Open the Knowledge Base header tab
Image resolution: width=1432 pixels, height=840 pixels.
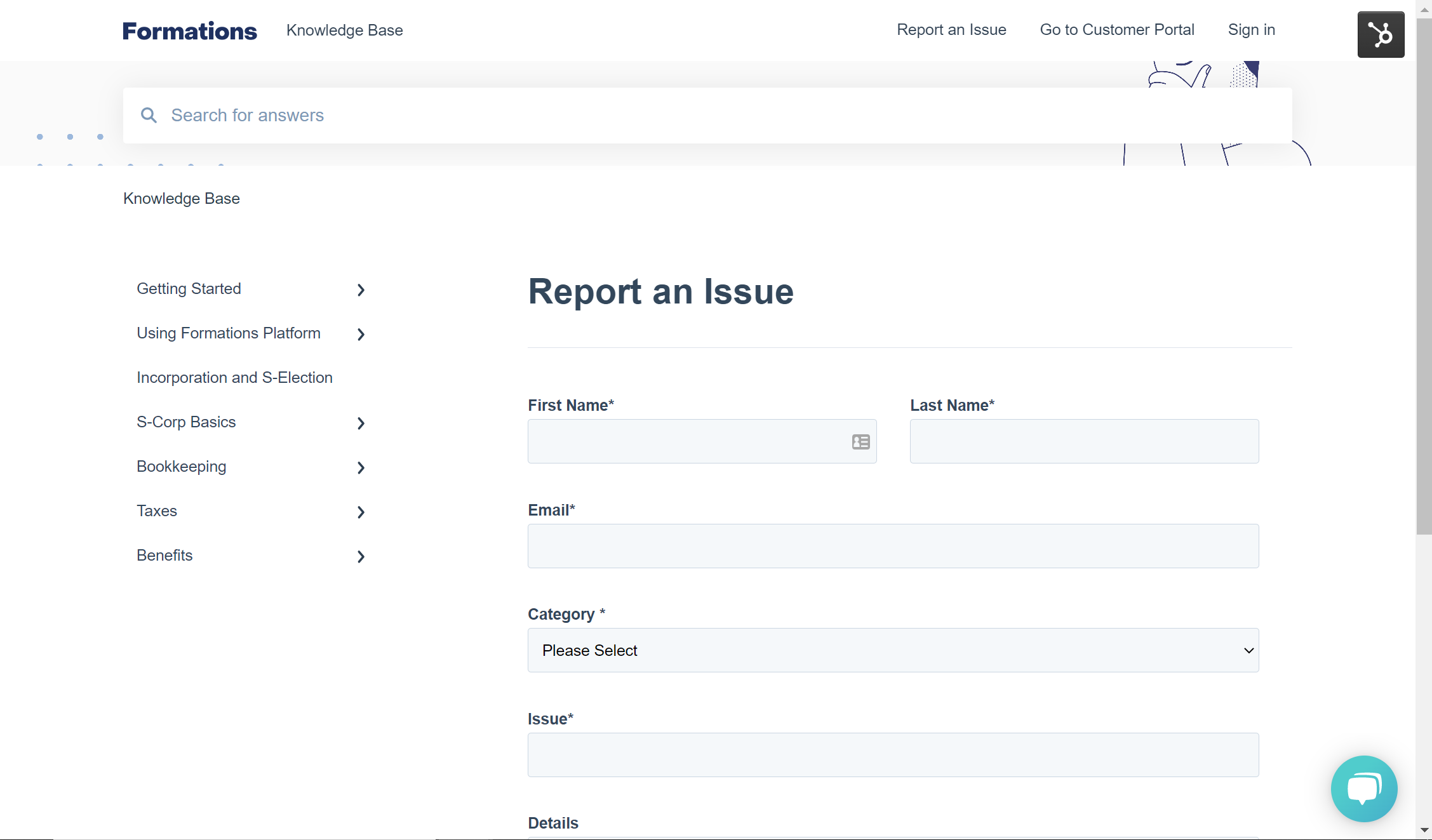point(344,30)
